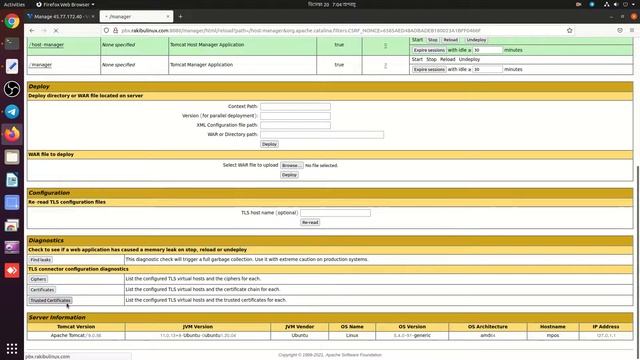Image resolution: width=640 pixels, height=360 pixels.
Task: Open the Firefox hamburger menu
Action: (x=632, y=31)
